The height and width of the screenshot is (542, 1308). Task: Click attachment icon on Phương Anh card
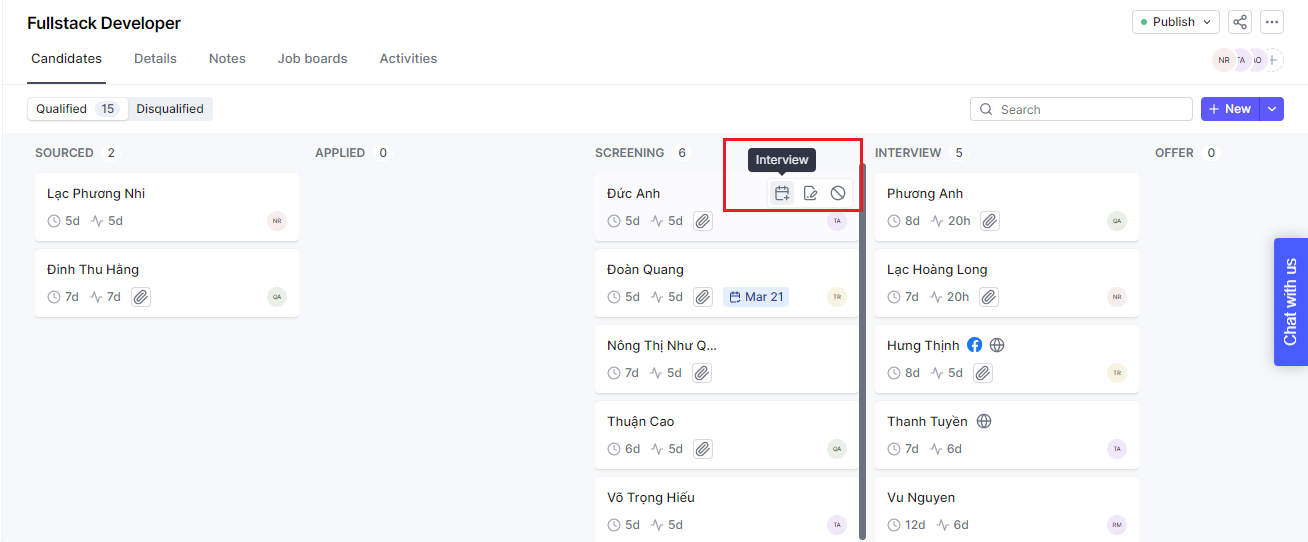tap(989, 221)
